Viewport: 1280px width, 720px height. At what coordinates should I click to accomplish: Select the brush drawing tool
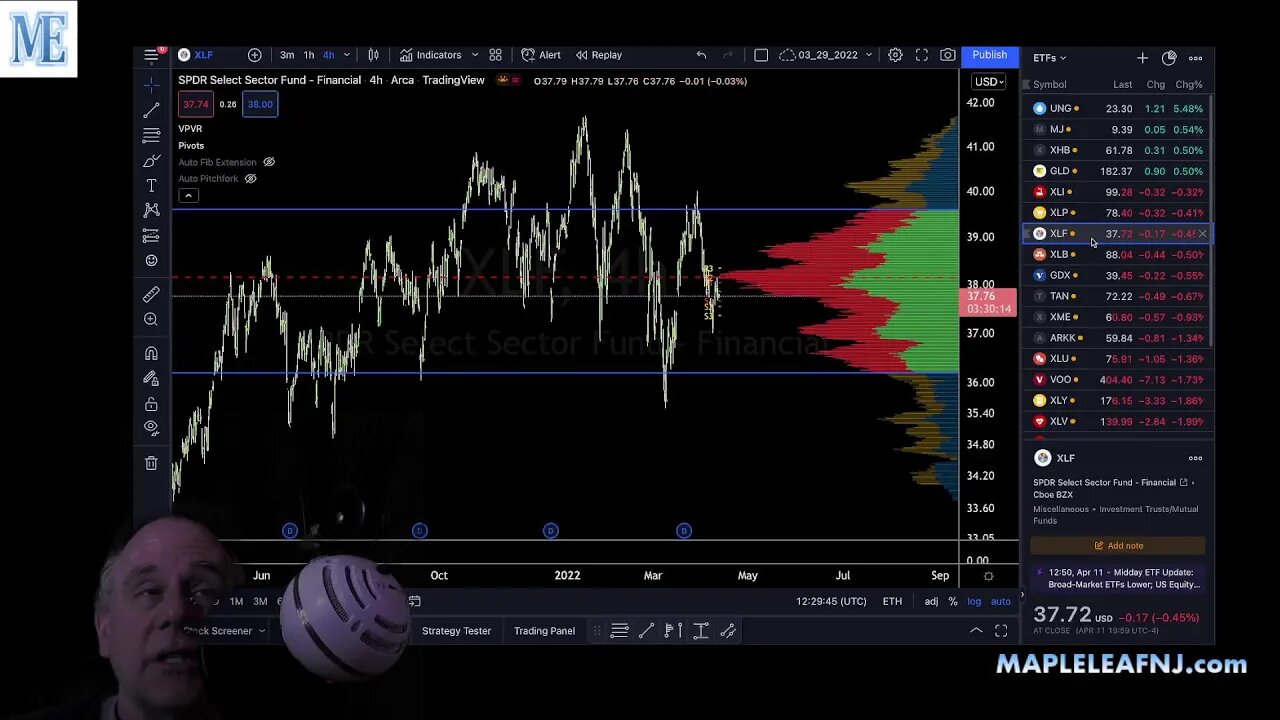(x=151, y=160)
